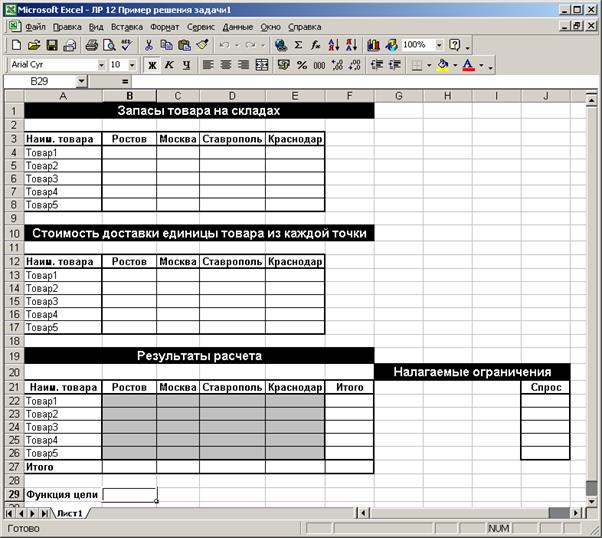Toggle bold (Ж) formatting
Image resolution: width=602 pixels, height=538 pixels.
(152, 65)
